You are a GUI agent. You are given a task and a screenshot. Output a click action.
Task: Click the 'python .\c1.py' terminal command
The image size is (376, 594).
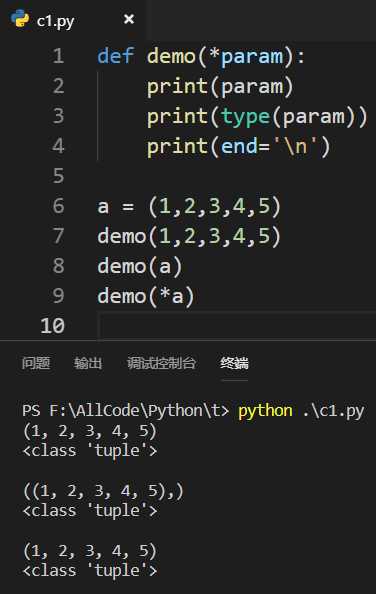[x=301, y=411]
